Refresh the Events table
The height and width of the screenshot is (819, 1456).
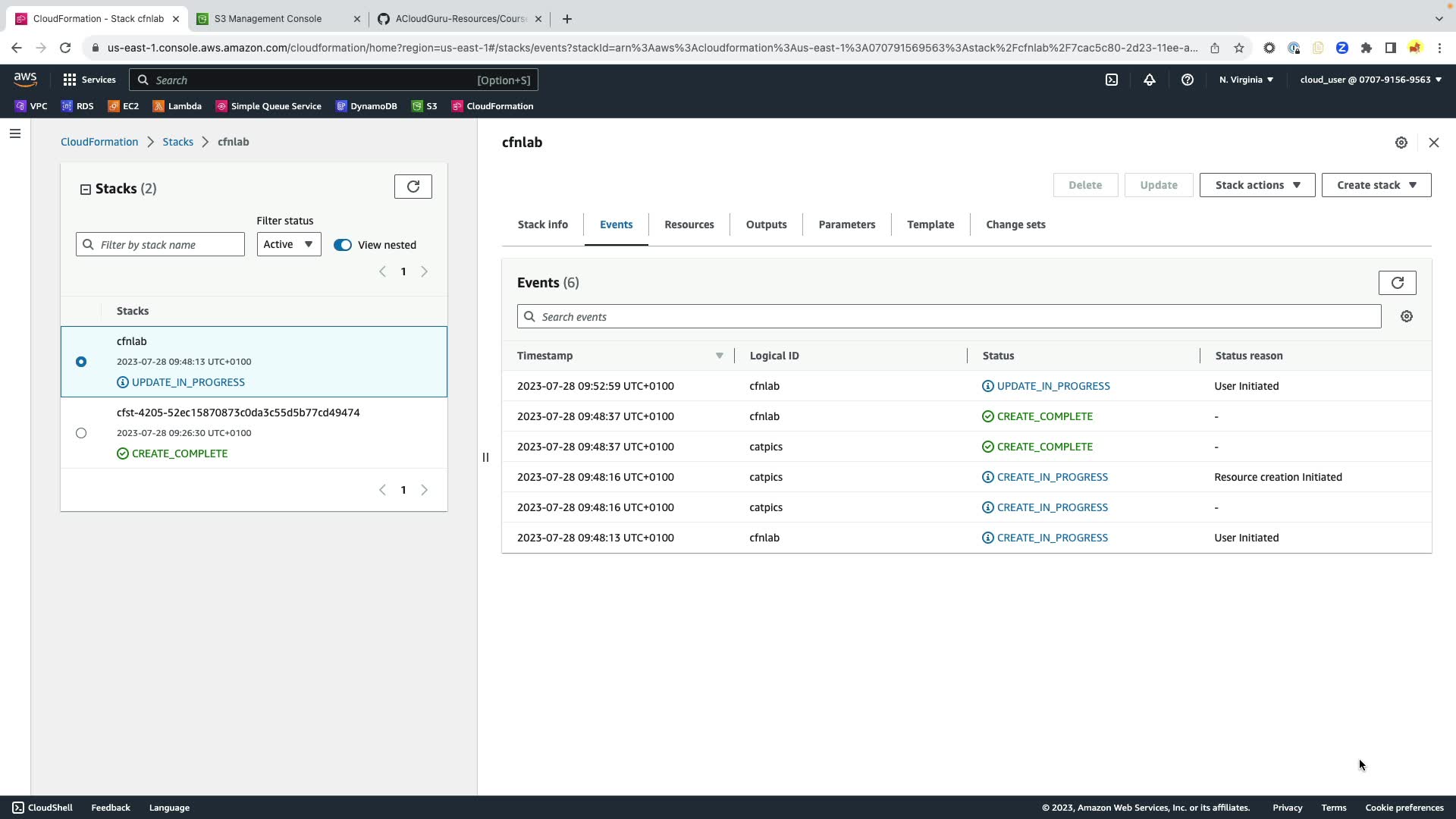coord(1397,283)
